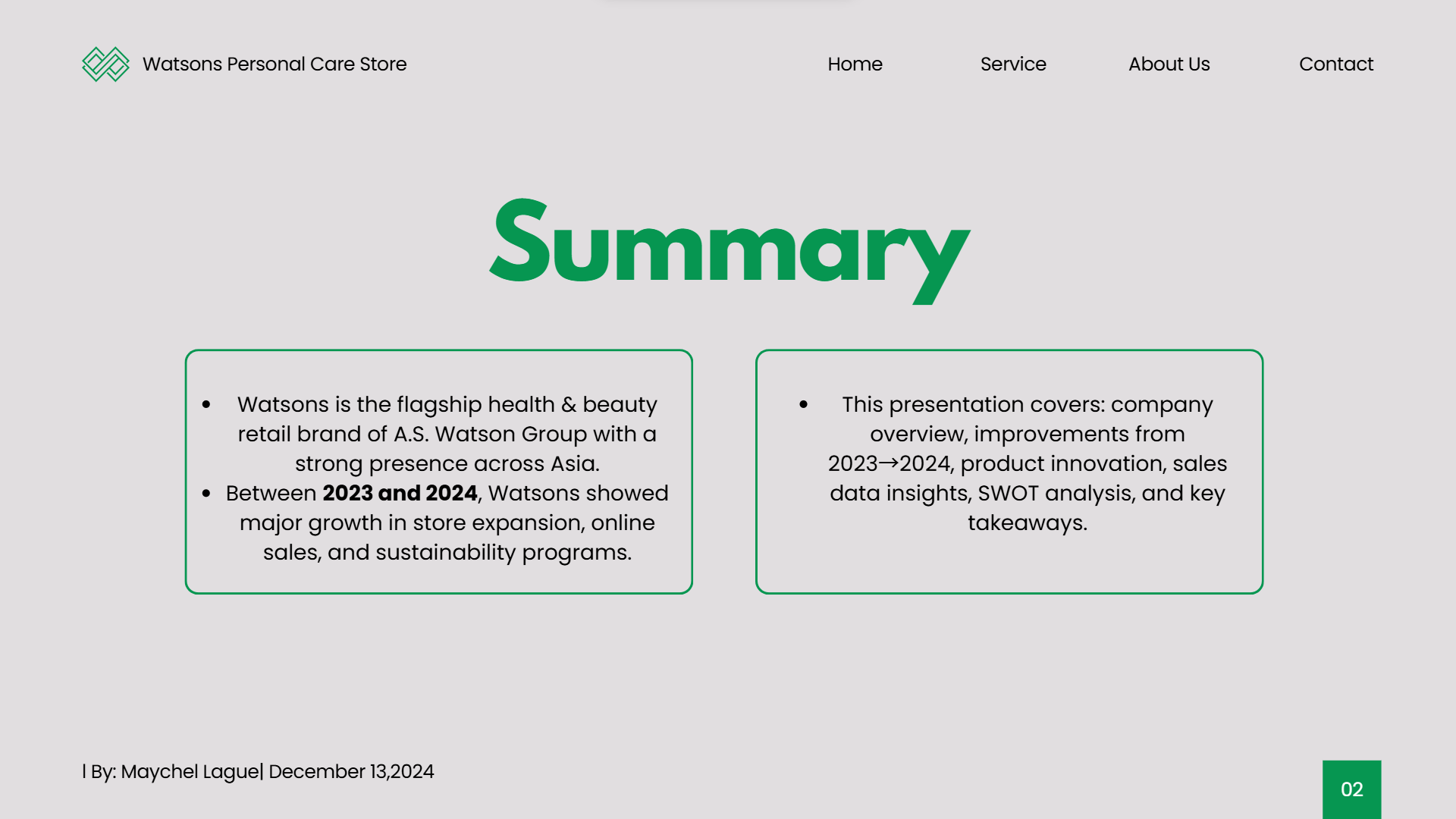
Task: Click the "By: Maychel Lague" author text
Action: [x=174, y=772]
